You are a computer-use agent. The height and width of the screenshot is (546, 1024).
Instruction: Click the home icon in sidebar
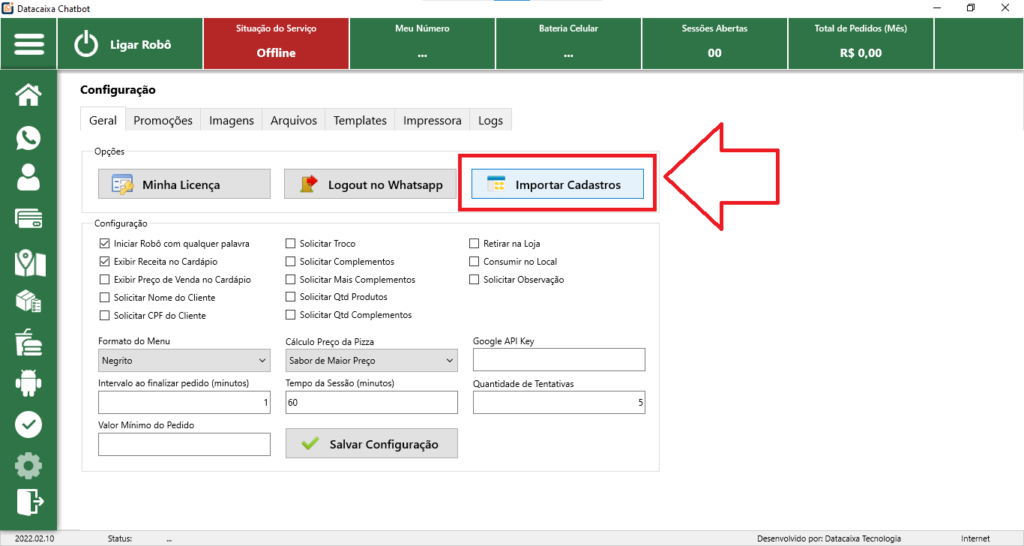pyautogui.click(x=29, y=95)
